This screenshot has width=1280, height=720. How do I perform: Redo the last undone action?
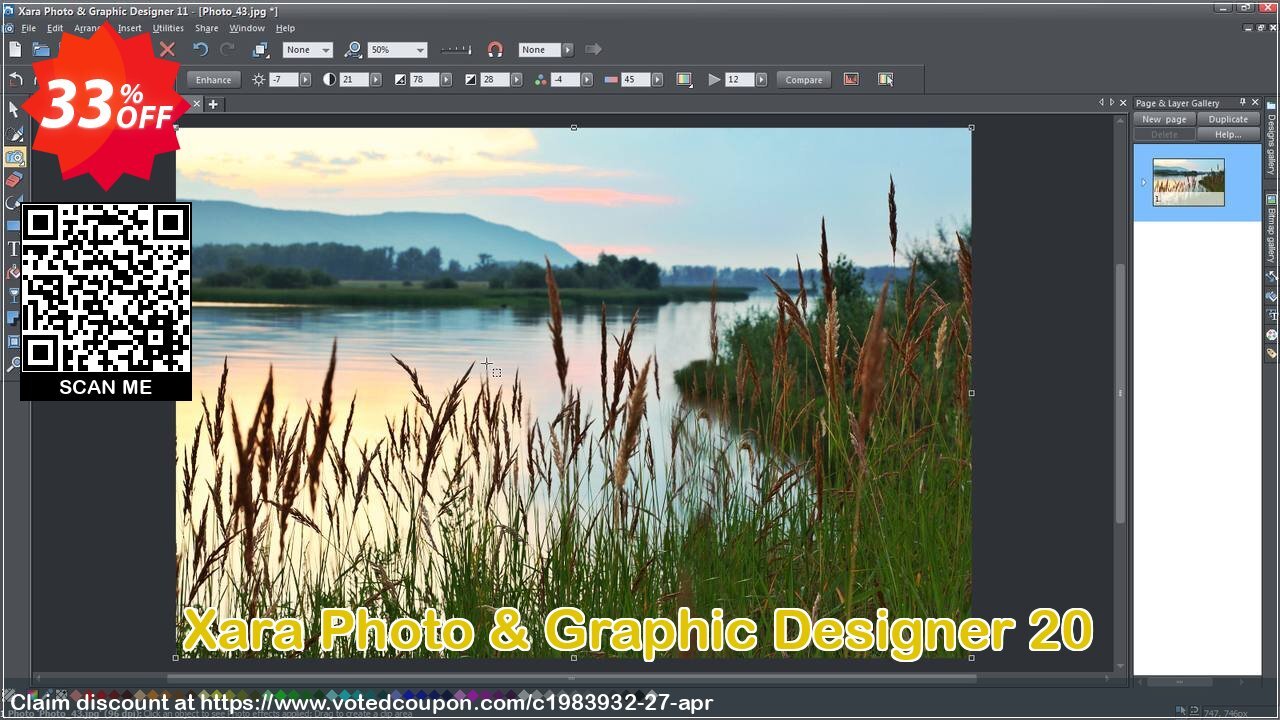227,49
